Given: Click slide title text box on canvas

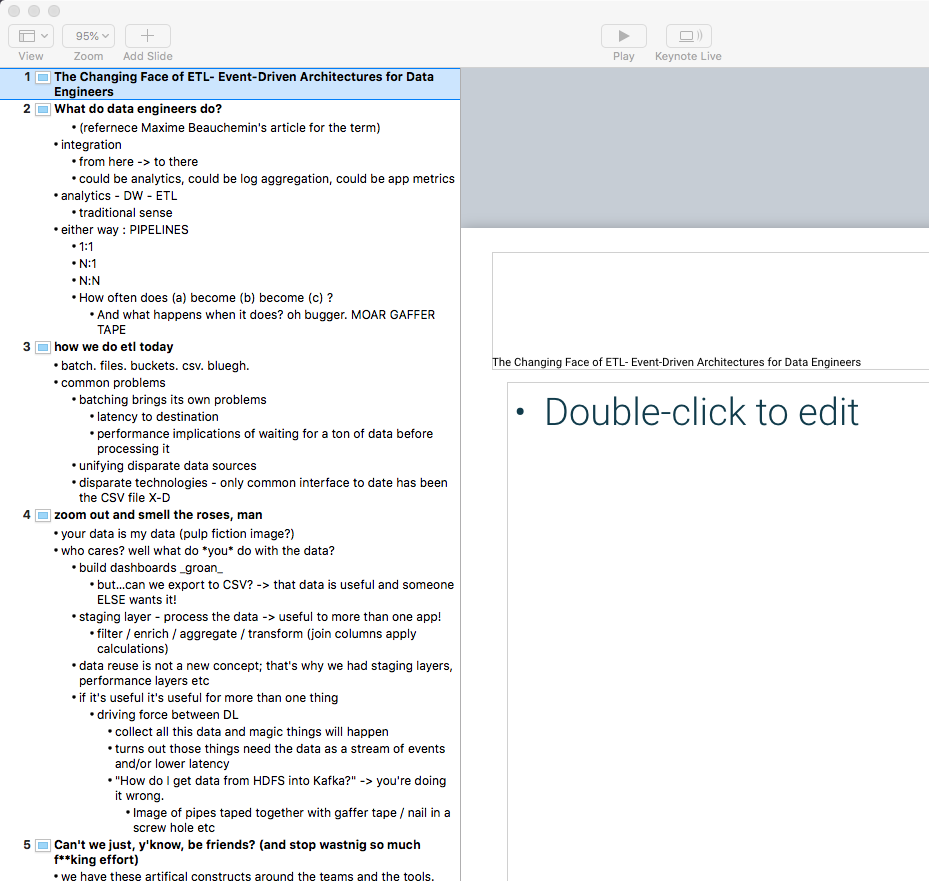Looking at the screenshot, I should (x=676, y=362).
